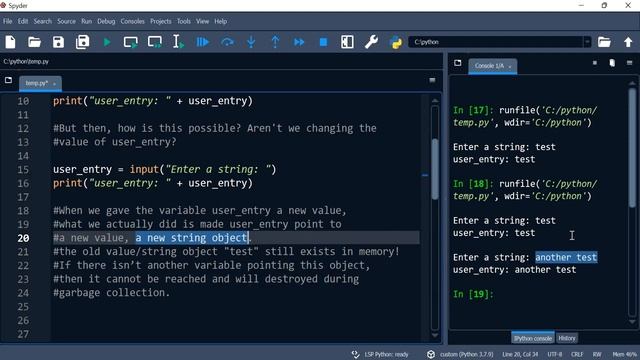The image size is (640, 360).
Task: Click the LSP Python status icon
Action: (x=356, y=354)
